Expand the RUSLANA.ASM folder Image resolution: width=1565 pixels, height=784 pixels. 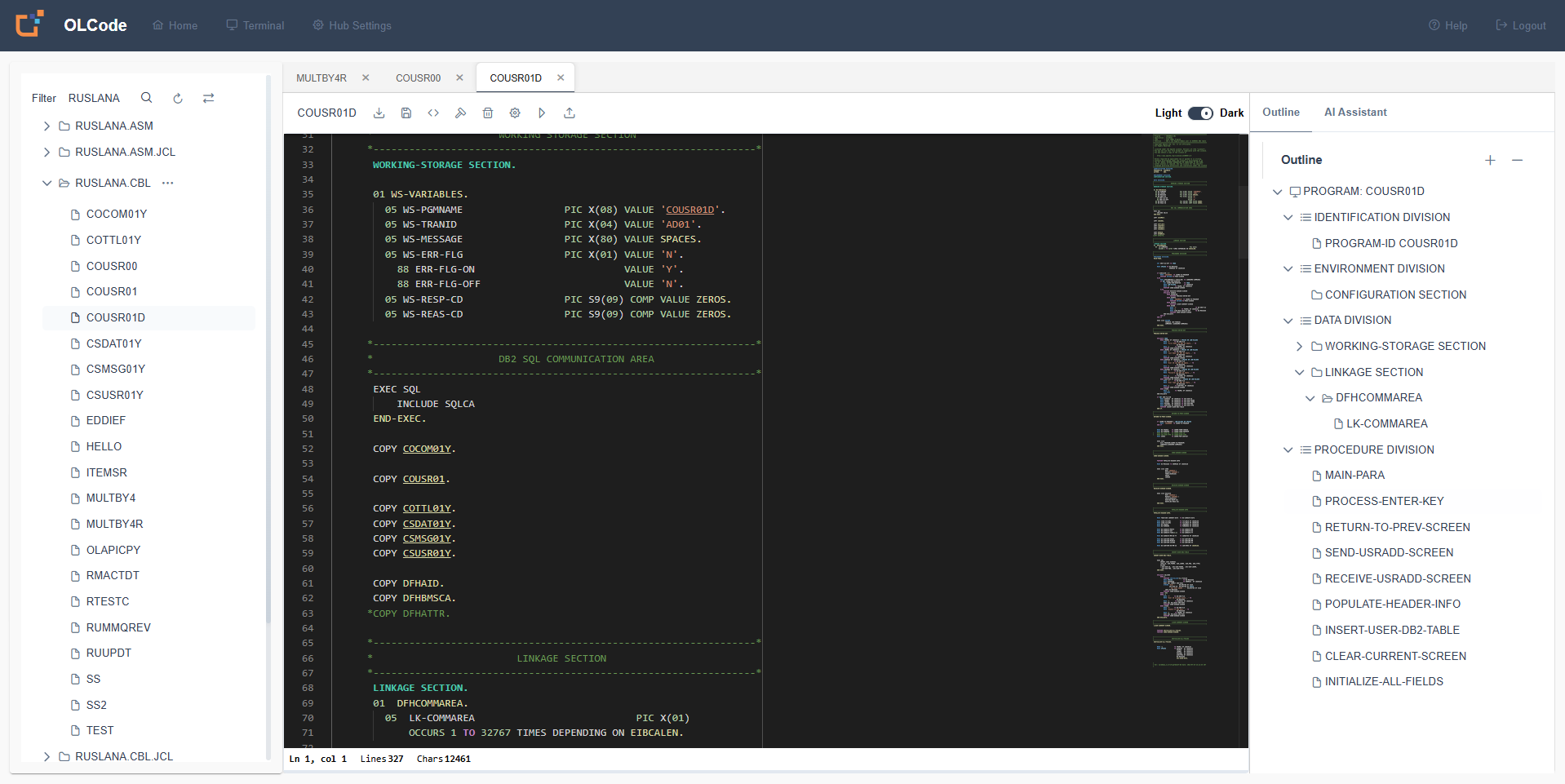pyautogui.click(x=47, y=126)
